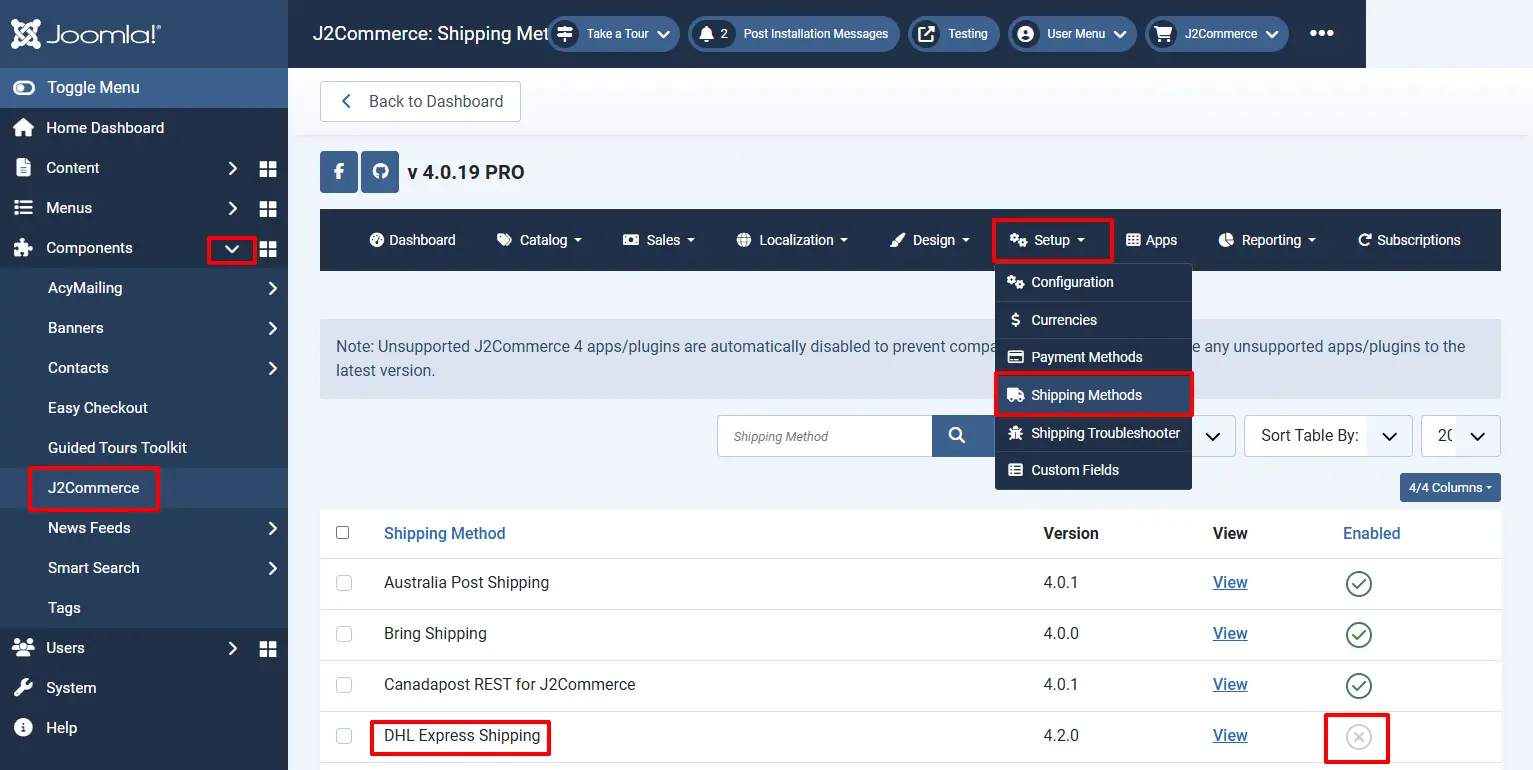
Task: Check the Canadapost REST row checkbox
Action: pyautogui.click(x=344, y=685)
